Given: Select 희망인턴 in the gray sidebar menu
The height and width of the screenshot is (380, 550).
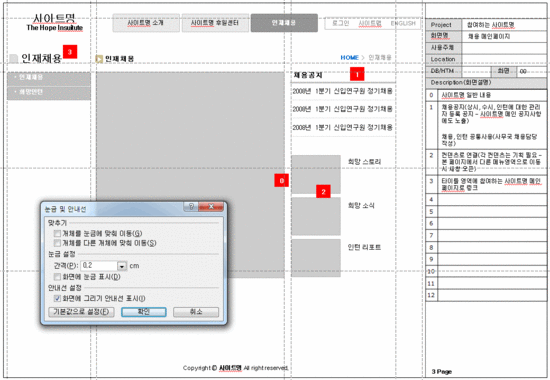Looking at the screenshot, I should [49, 92].
